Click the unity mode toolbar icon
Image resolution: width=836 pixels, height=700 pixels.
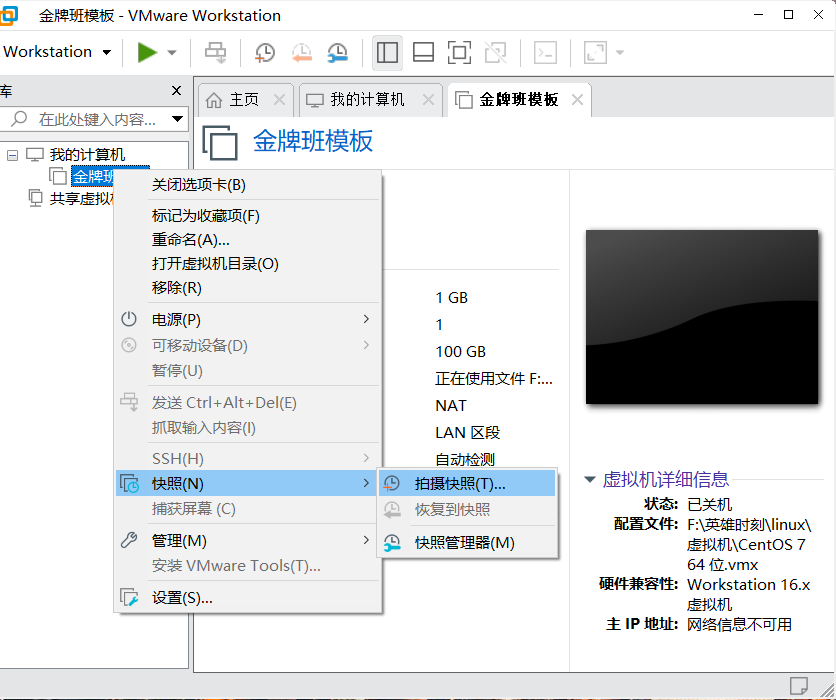[495, 52]
